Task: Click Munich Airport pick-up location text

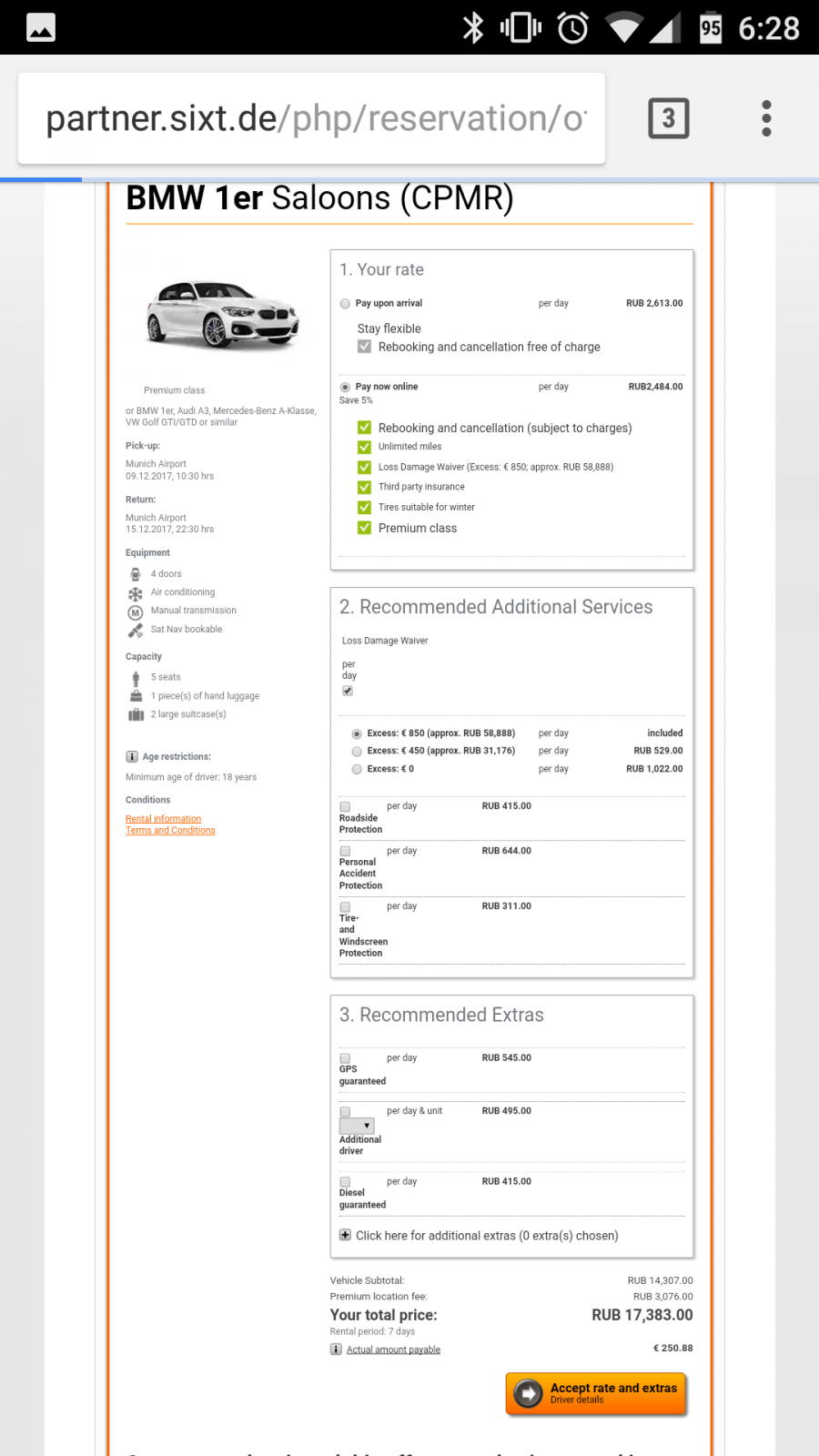Action: point(156,464)
